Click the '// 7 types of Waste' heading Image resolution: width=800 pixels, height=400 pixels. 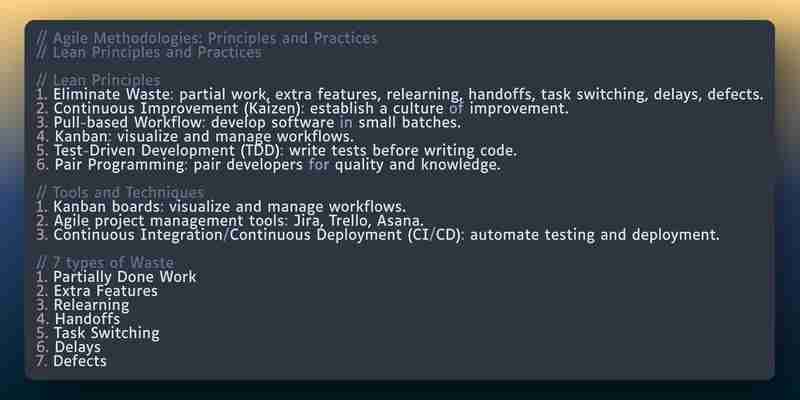click(x=105, y=263)
